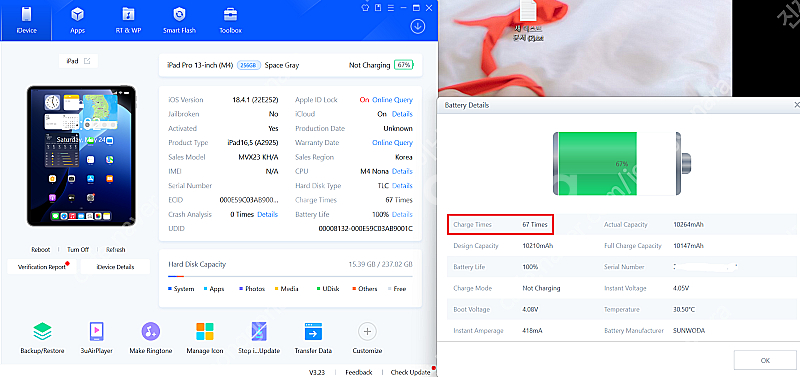The height and width of the screenshot is (377, 800).
Task: Click the Refresh button
Action: (x=115, y=249)
